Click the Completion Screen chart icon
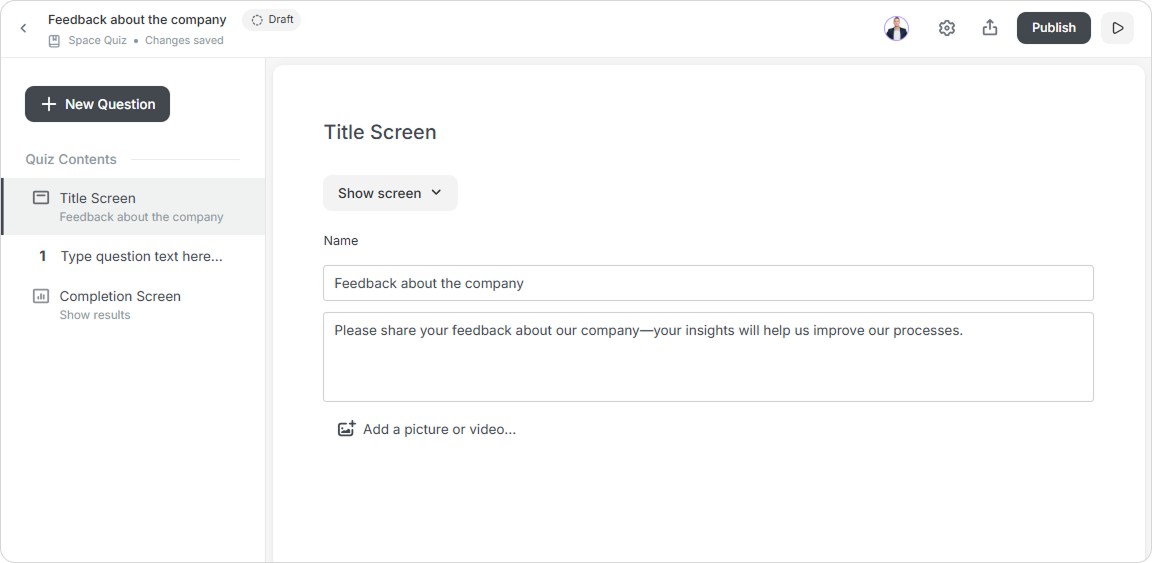This screenshot has height=563, width=1152. tap(41, 296)
